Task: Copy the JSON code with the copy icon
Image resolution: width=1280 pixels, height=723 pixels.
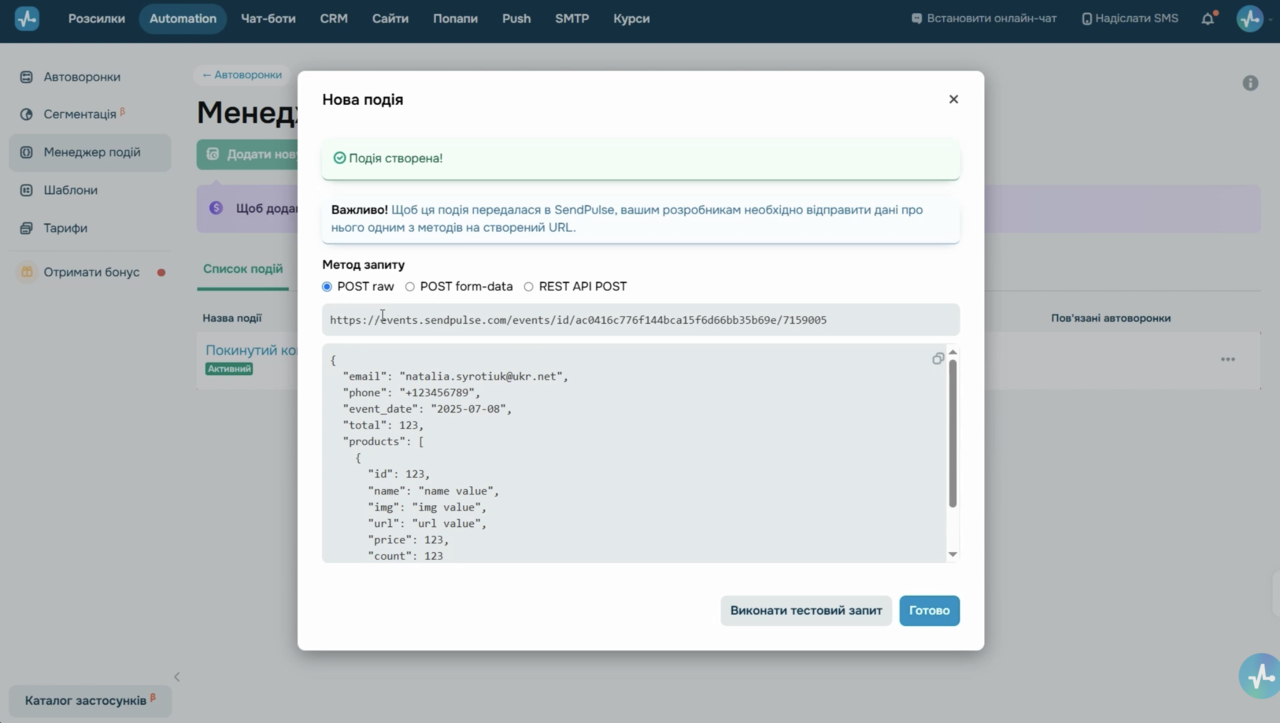Action: [x=938, y=359]
